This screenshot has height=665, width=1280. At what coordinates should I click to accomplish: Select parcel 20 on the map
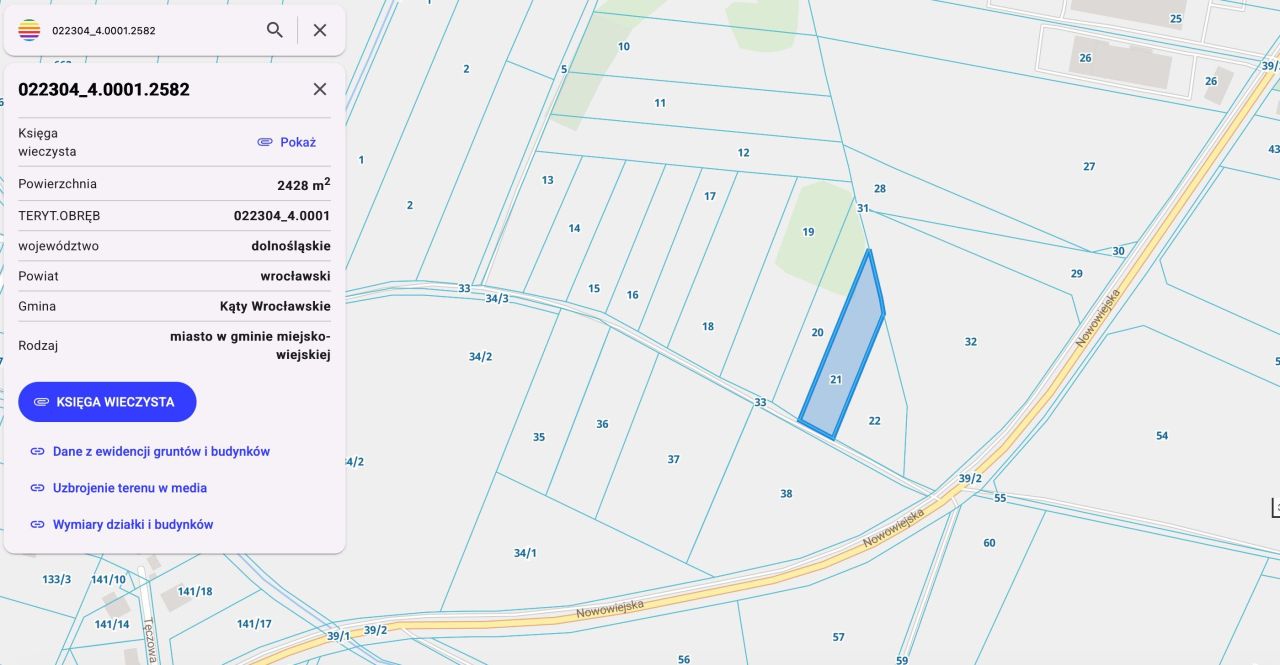pyautogui.click(x=817, y=333)
